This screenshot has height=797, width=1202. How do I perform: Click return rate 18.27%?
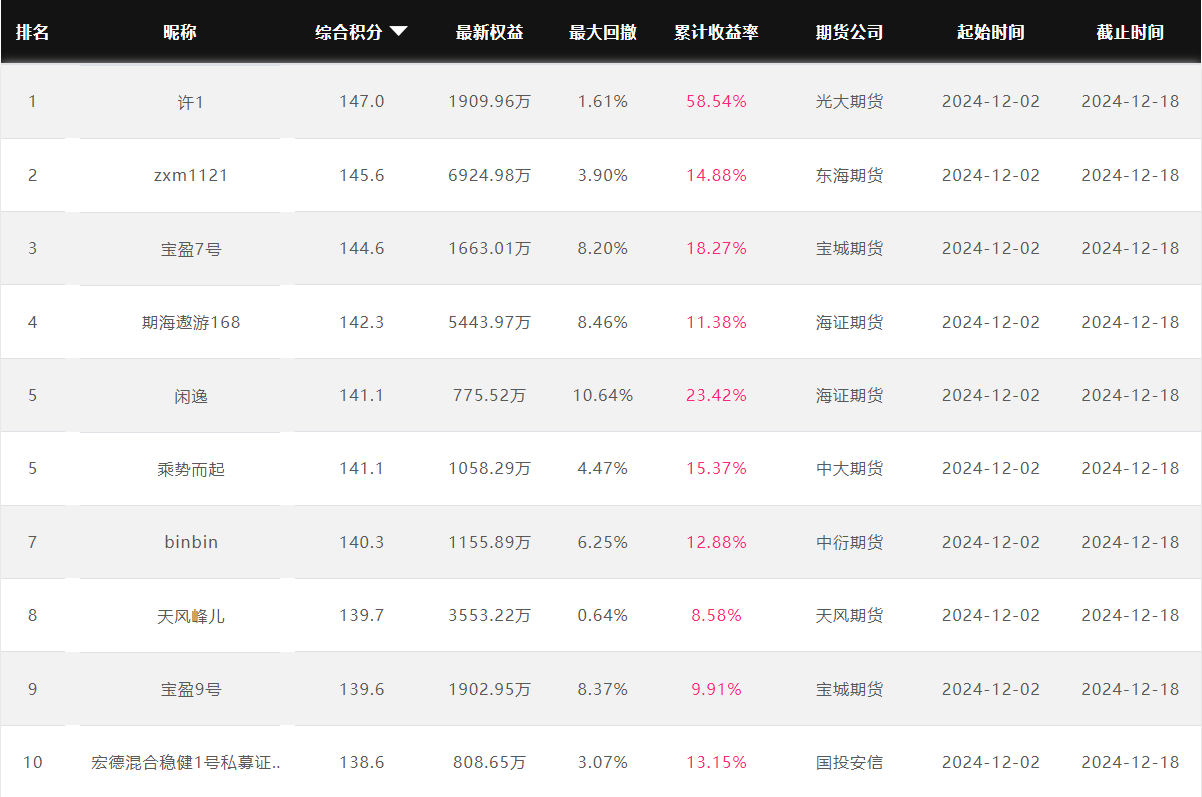[x=716, y=248]
